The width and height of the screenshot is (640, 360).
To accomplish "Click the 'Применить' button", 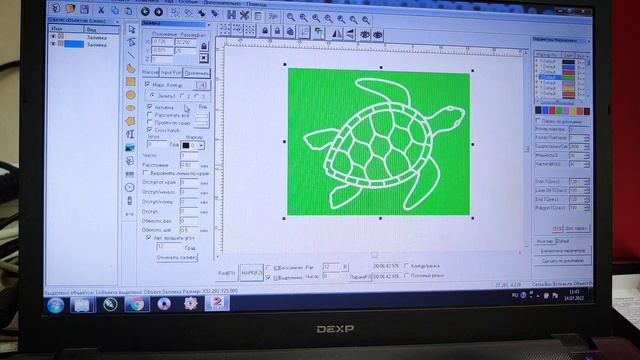I will (x=197, y=73).
